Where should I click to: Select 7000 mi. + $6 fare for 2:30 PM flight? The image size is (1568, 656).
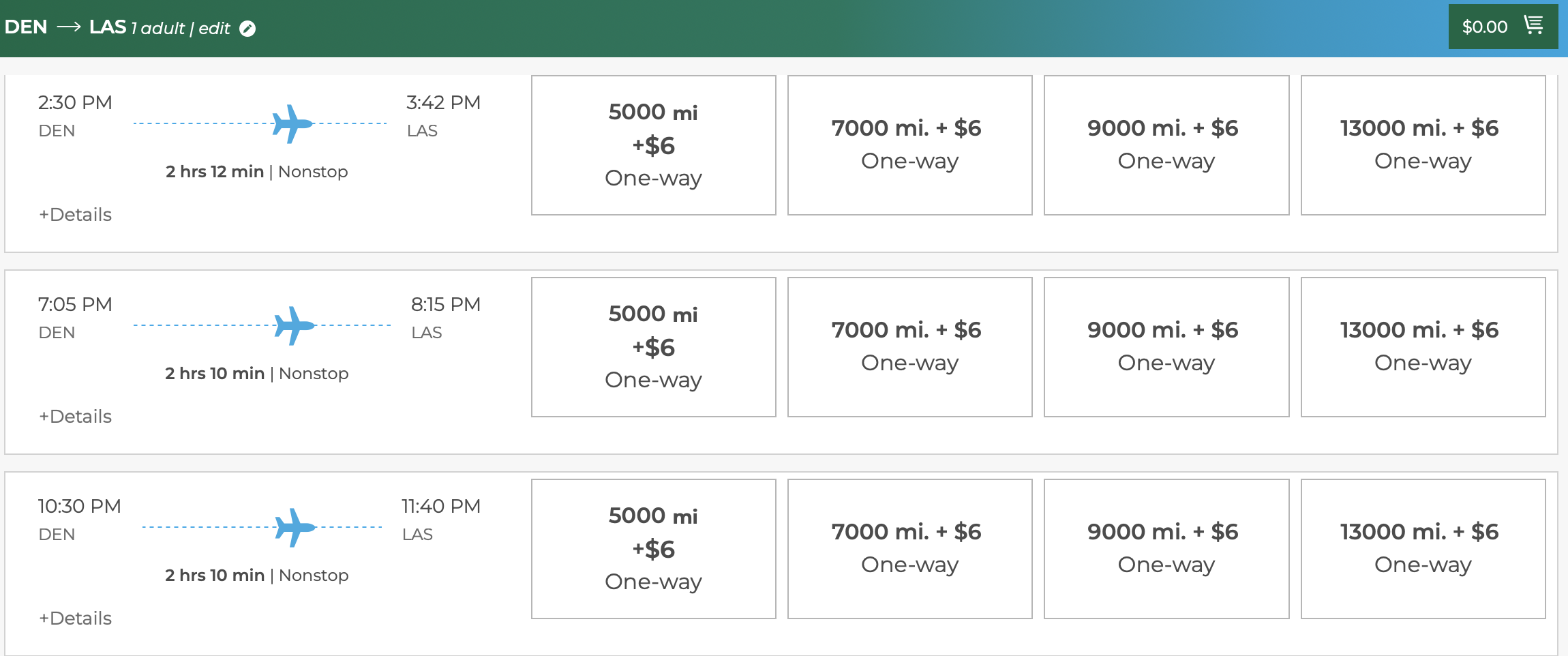(909, 145)
